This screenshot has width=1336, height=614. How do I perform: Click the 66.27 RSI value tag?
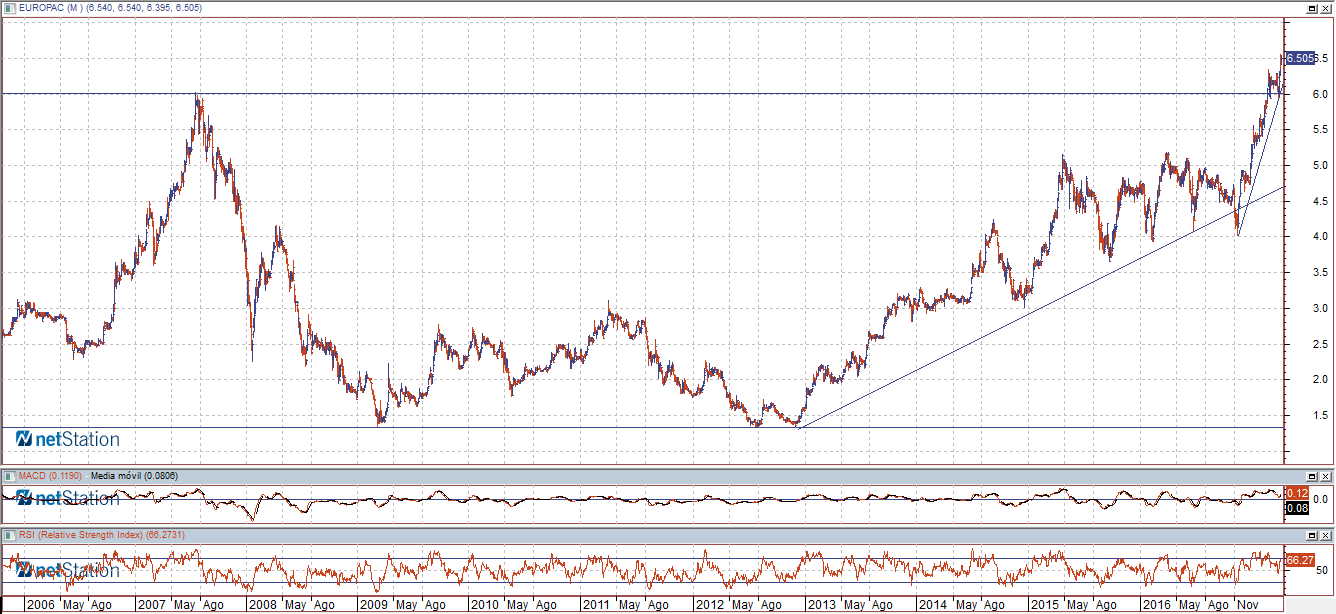pos(1299,561)
